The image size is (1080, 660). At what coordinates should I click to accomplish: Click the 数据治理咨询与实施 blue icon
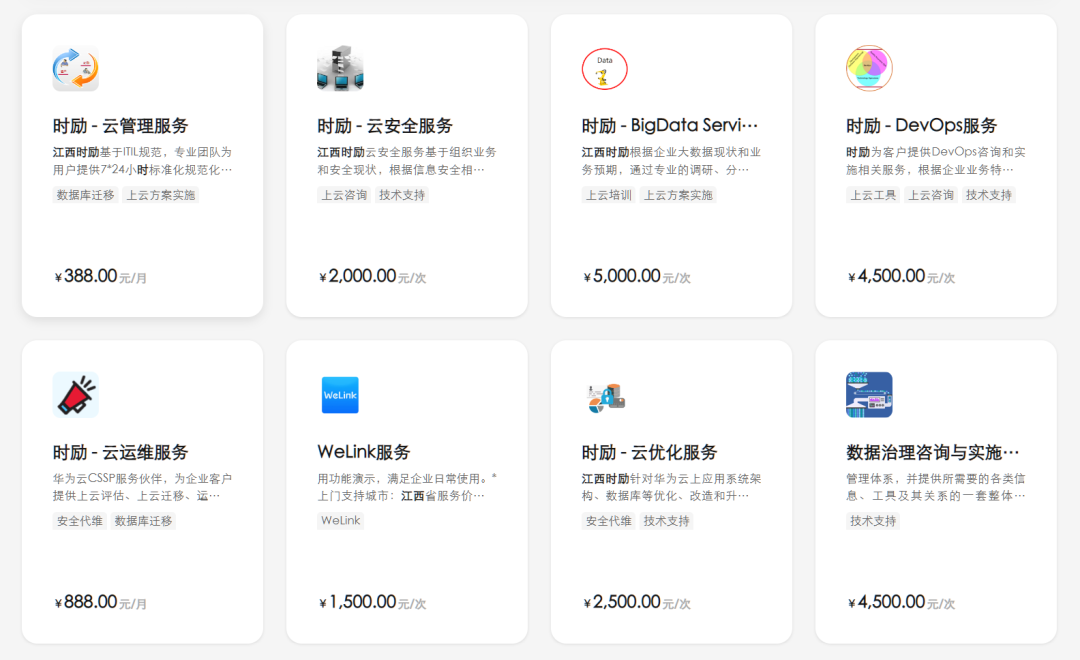click(869, 395)
